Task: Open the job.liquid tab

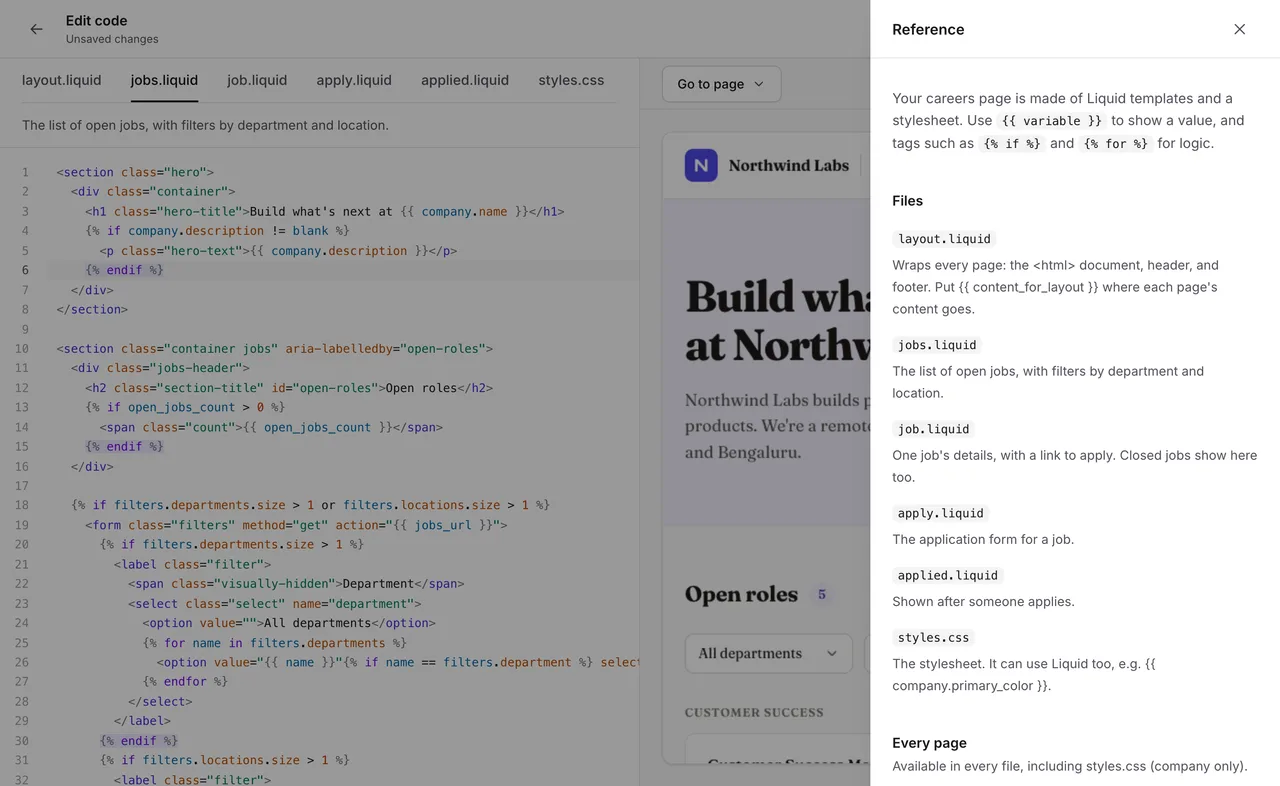Action: coord(257,80)
